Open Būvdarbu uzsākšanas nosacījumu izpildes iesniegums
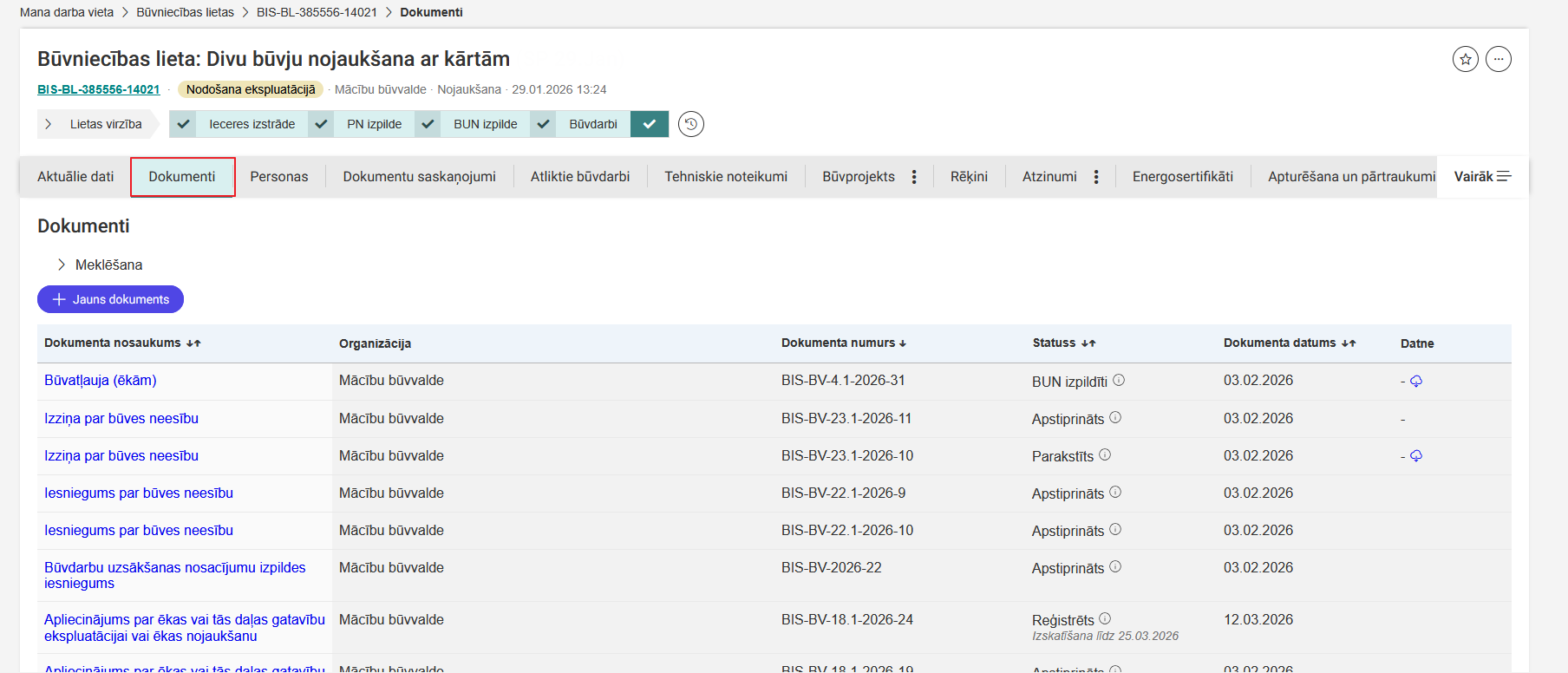This screenshot has height=673, width=1568. (175, 575)
